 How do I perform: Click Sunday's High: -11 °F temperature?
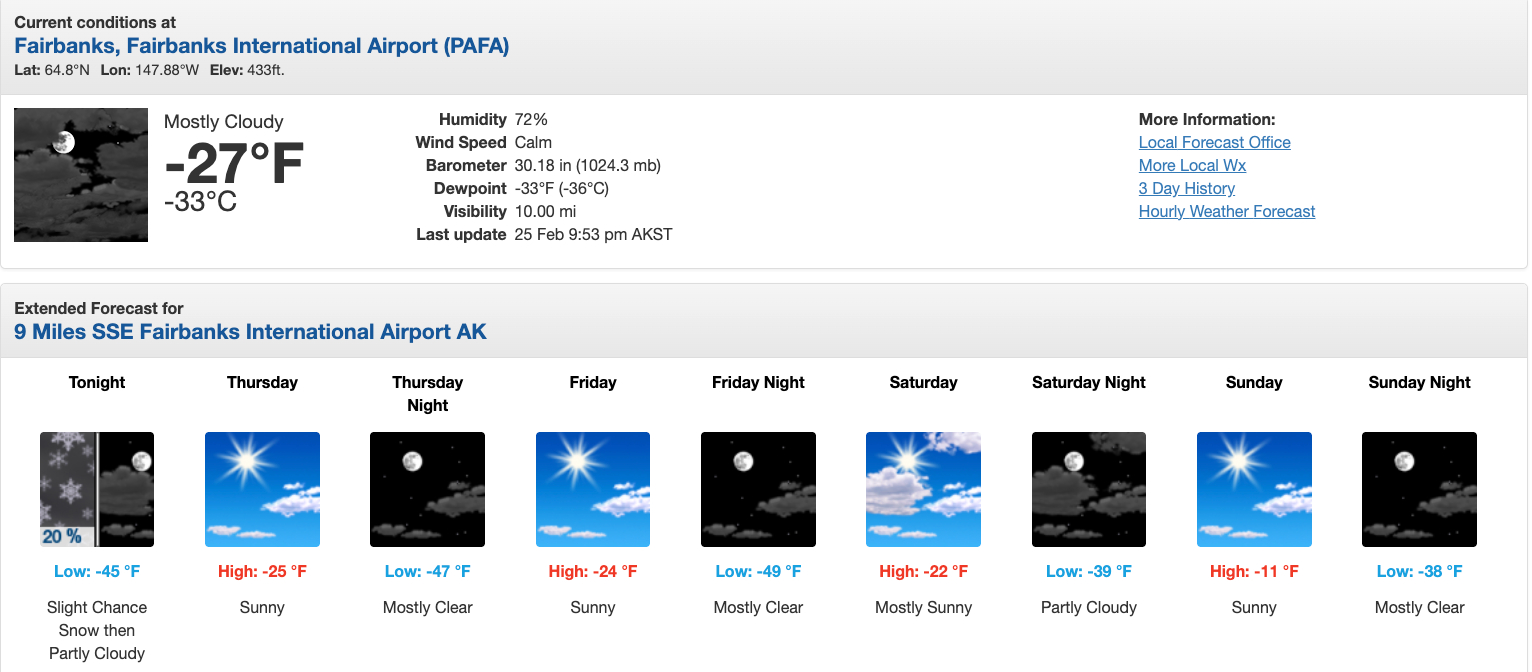tap(1254, 572)
